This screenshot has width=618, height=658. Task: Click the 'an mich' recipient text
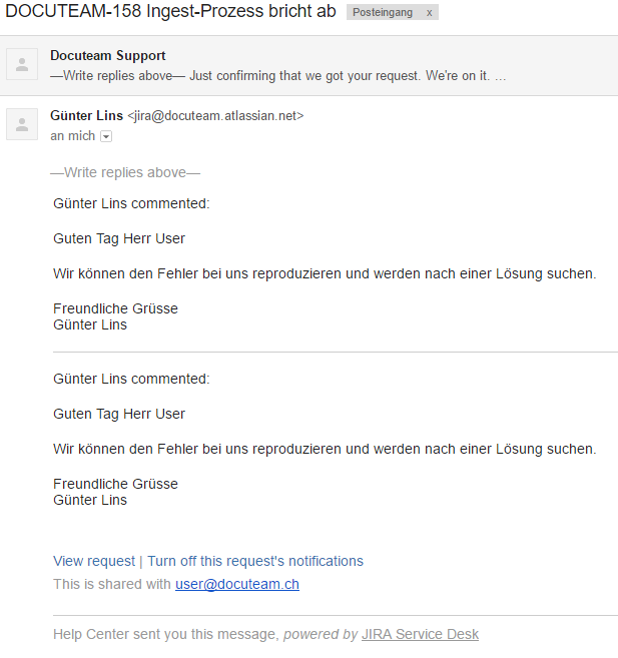point(72,136)
